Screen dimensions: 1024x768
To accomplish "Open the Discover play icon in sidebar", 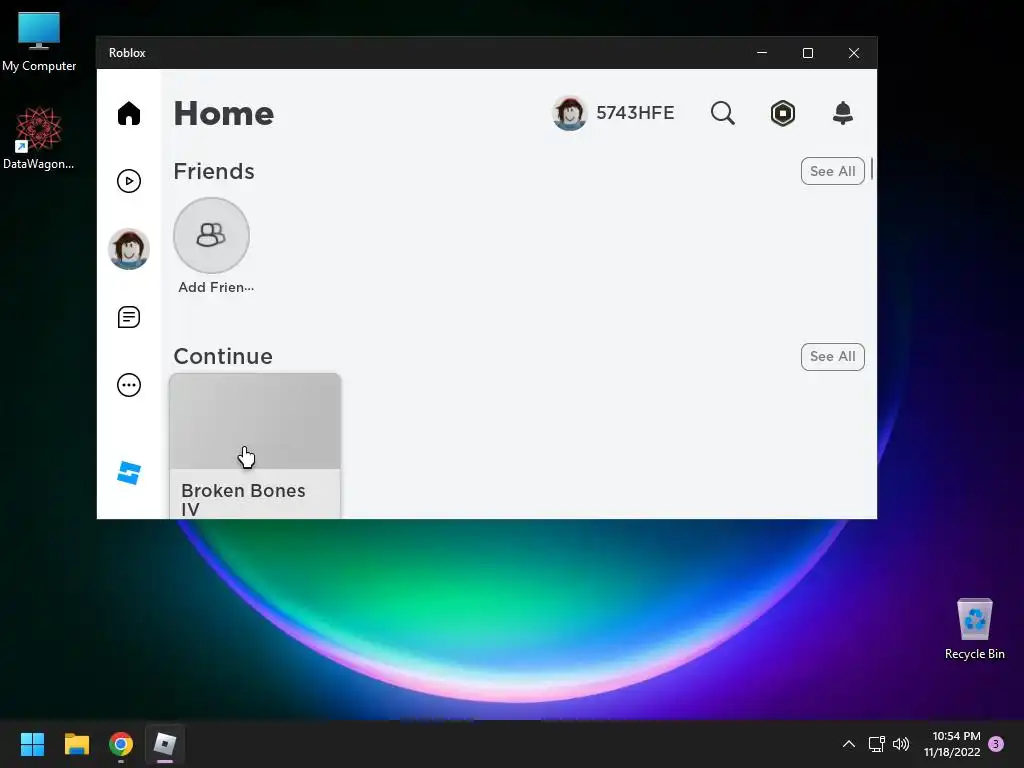I will (x=129, y=181).
